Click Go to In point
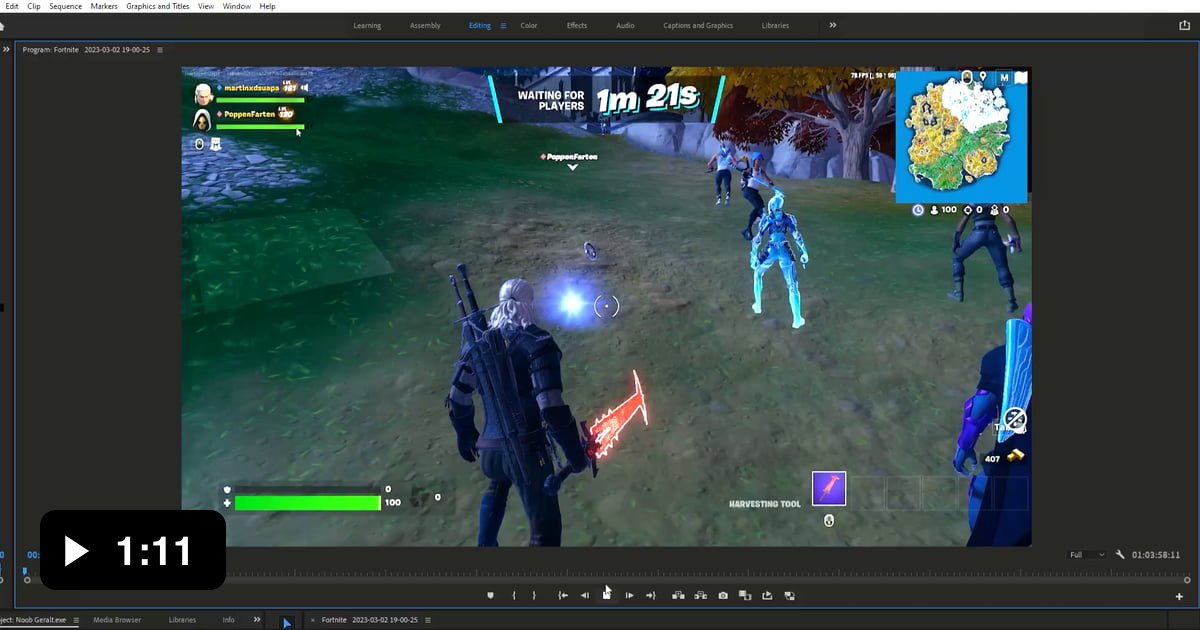 click(563, 595)
